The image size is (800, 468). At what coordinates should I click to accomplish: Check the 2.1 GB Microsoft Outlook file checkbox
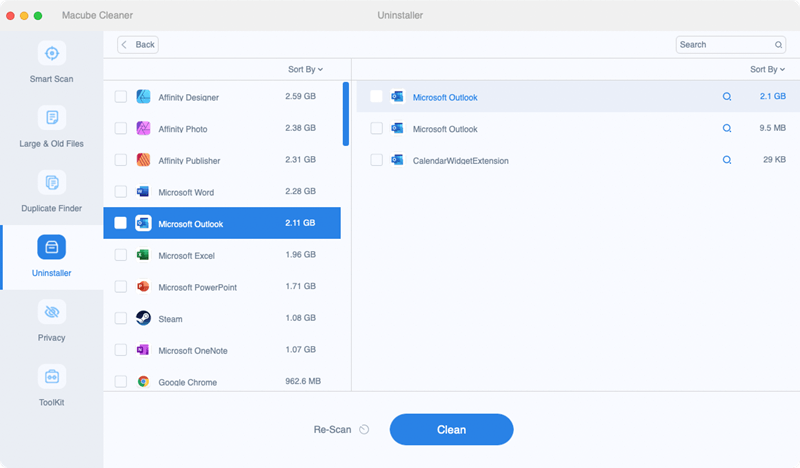tap(376, 96)
